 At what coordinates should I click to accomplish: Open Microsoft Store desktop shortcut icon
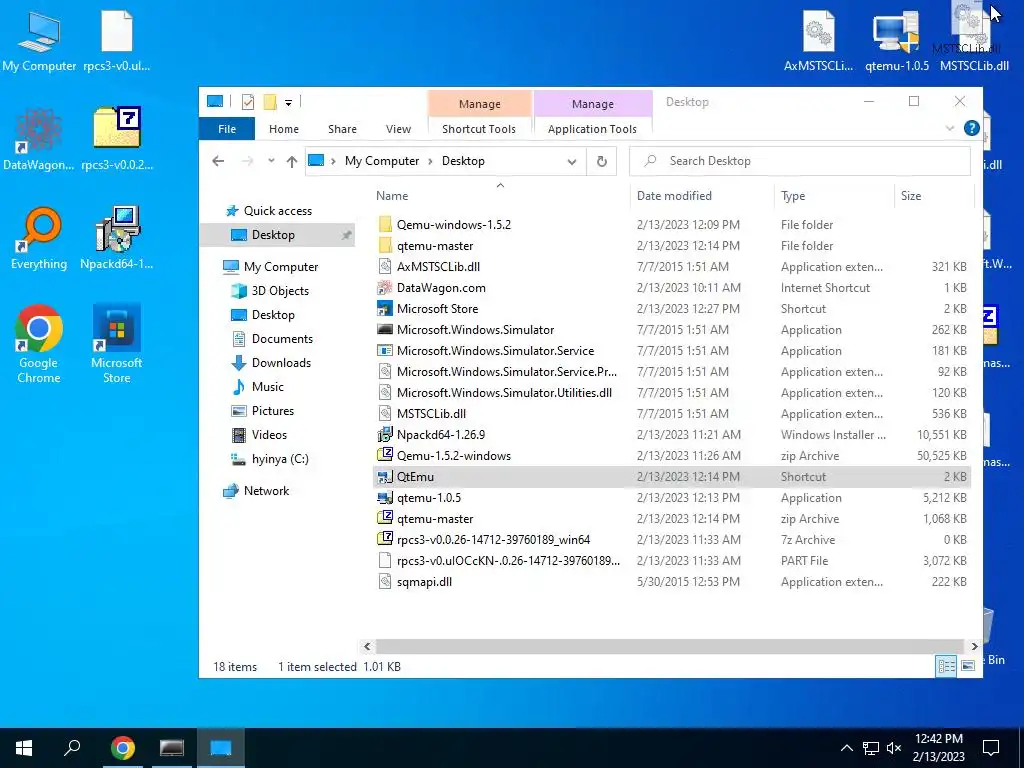click(x=116, y=344)
